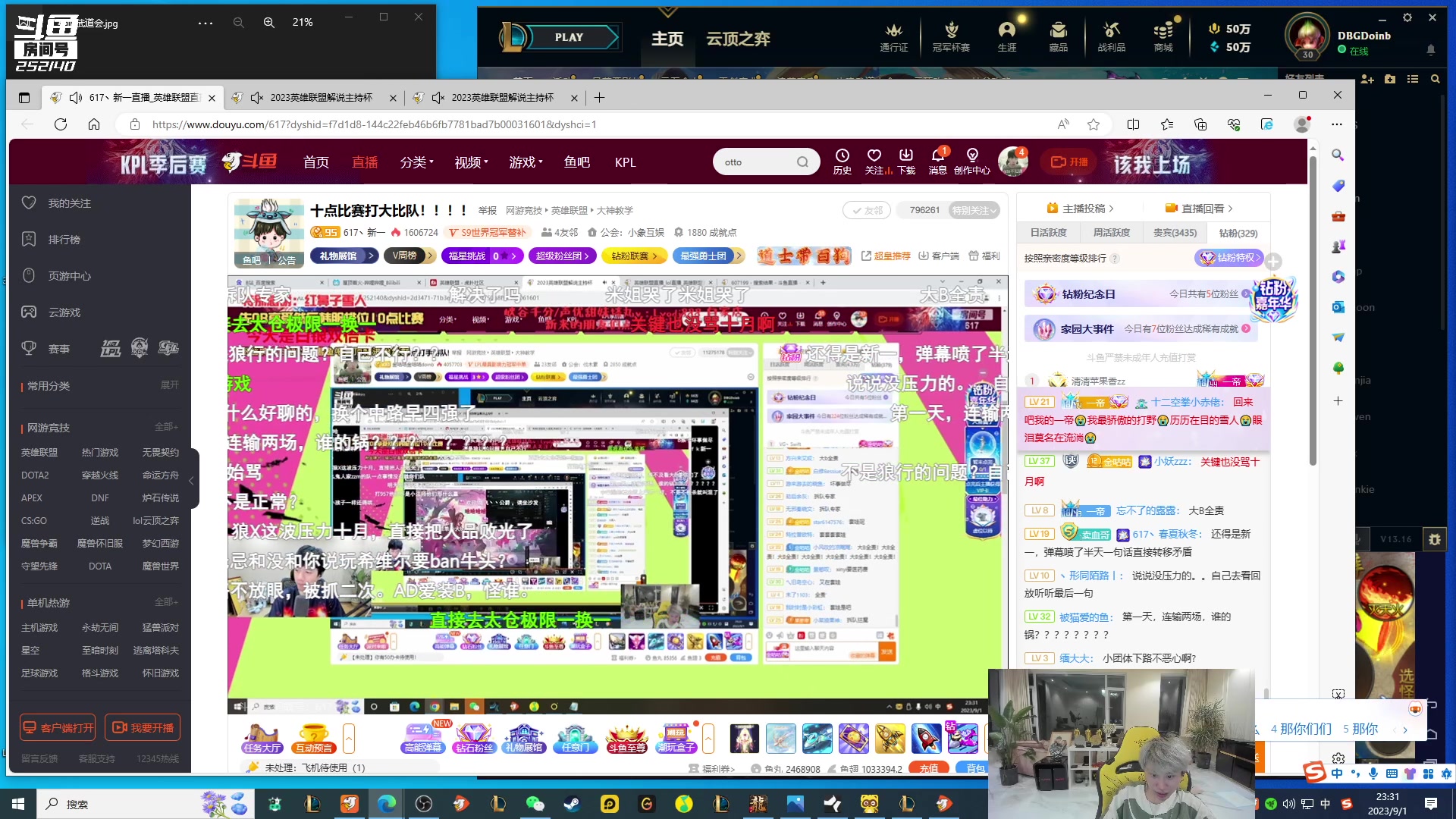The height and width of the screenshot is (819, 1456).
Task: Expand 单机热游 category with 全部+
Action: click(x=166, y=602)
